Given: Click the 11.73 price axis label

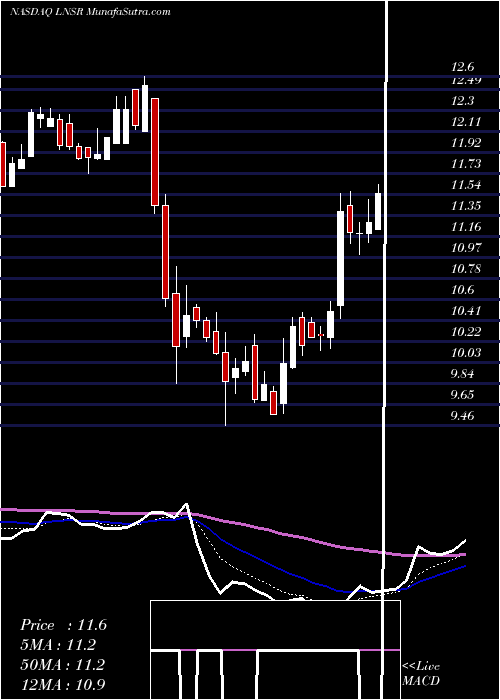Looking at the screenshot, I should (466, 164).
